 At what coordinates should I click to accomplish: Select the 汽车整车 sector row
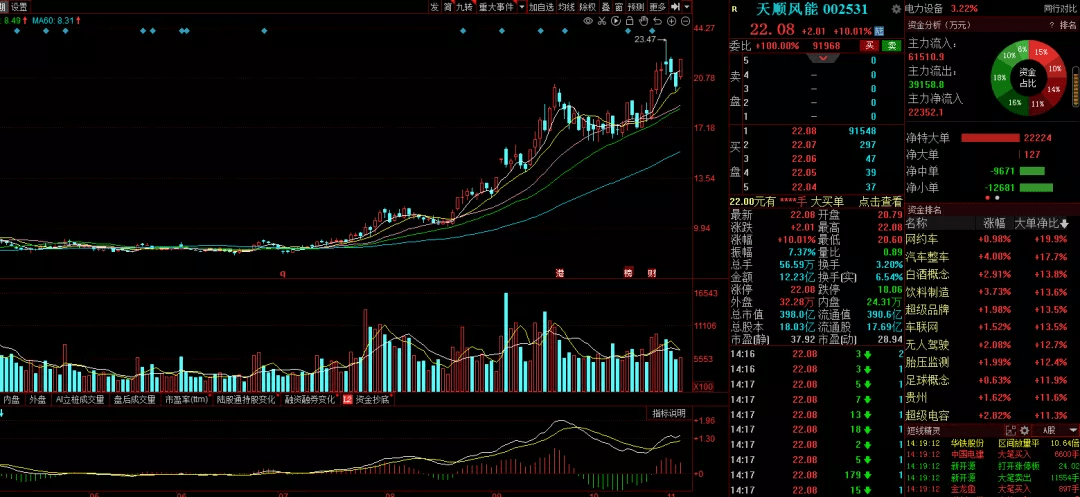[991, 257]
